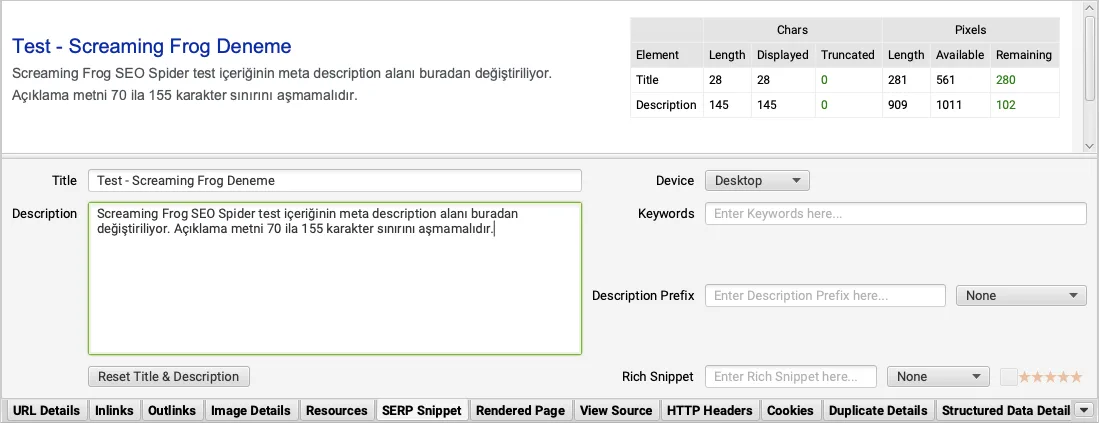The image size is (1099, 423).
Task: Focus the Description Prefix input field
Action: pos(826,296)
